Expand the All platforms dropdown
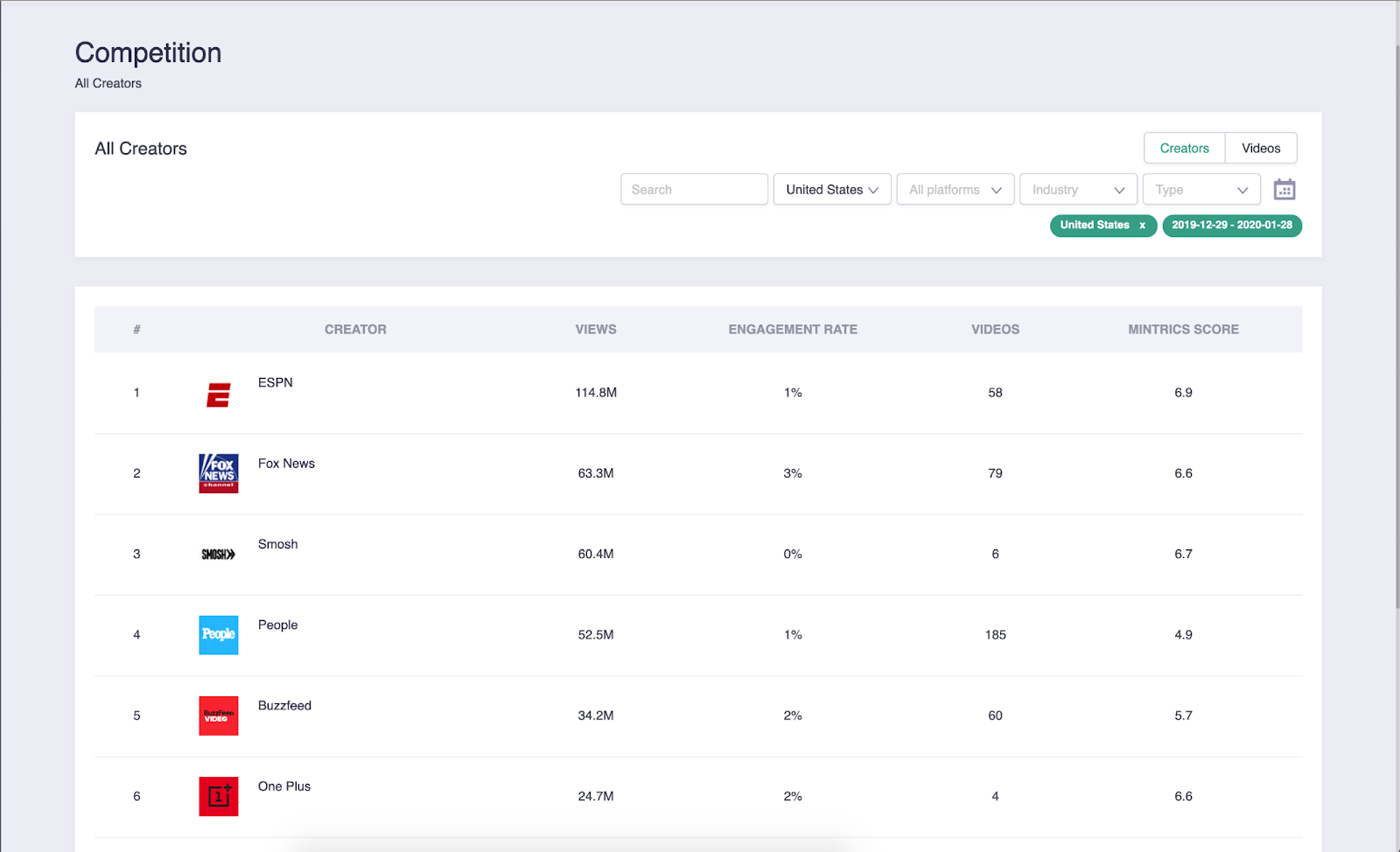Screen dimensions: 1400x852 pos(955,189)
